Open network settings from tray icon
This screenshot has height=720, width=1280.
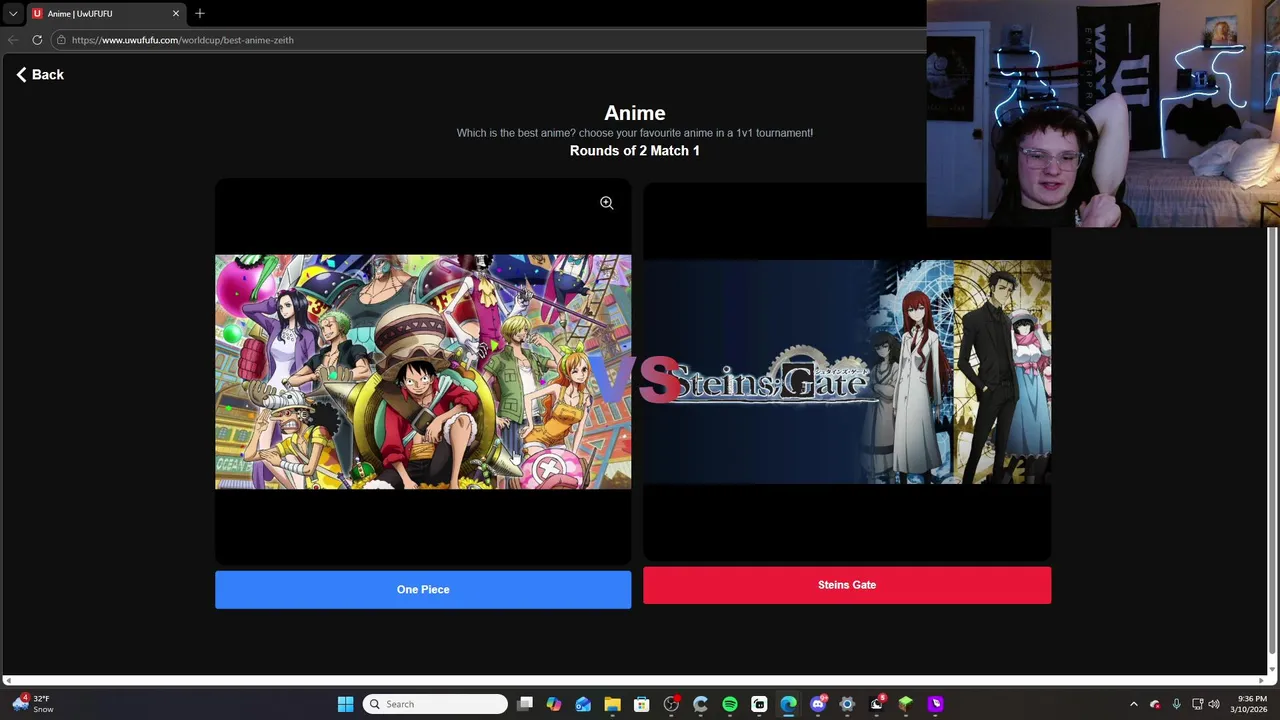coord(1197,704)
